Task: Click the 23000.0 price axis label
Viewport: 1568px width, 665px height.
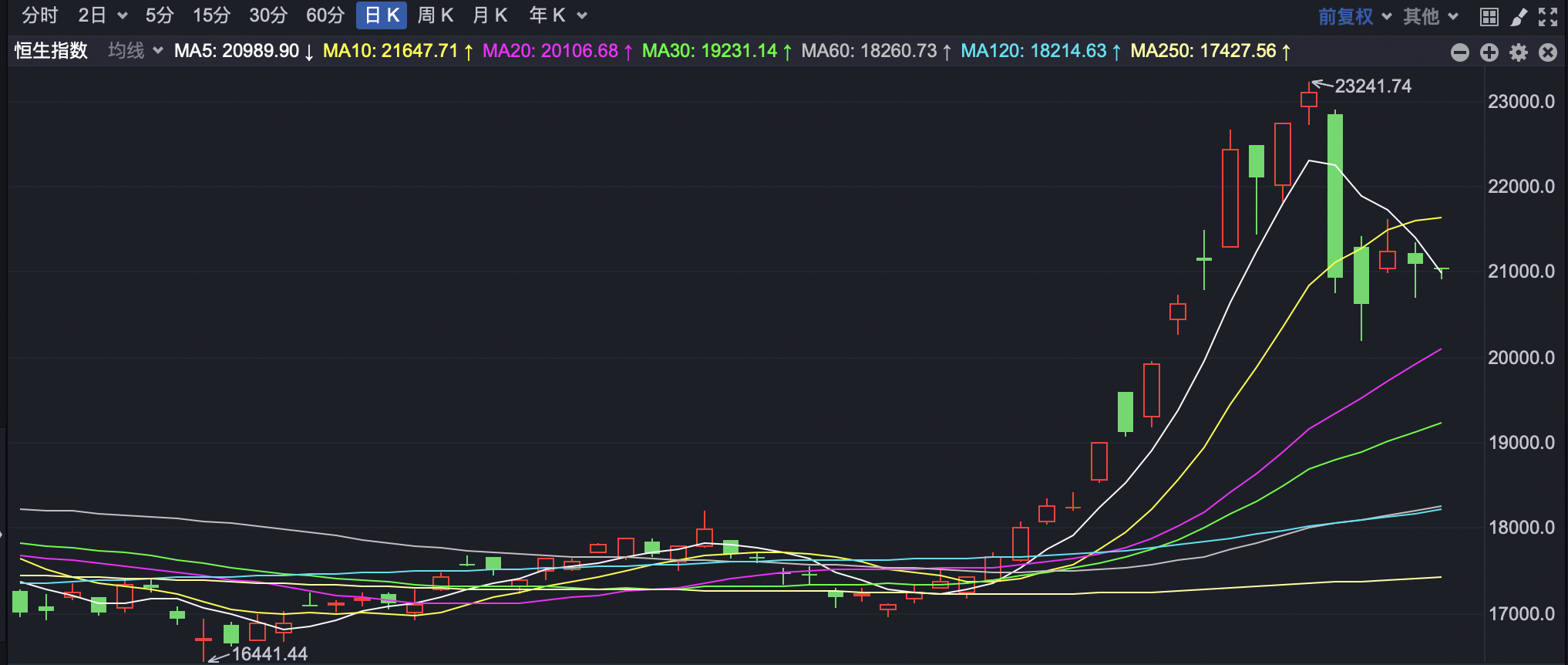Action: tap(1521, 102)
